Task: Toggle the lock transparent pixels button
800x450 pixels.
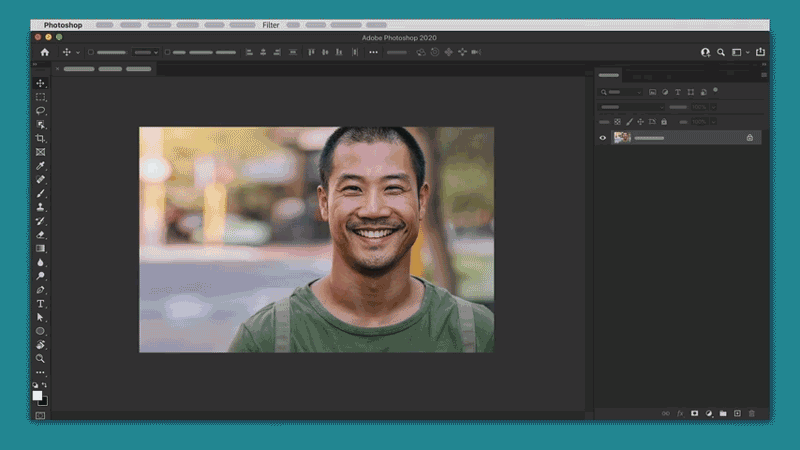Action: pos(618,122)
